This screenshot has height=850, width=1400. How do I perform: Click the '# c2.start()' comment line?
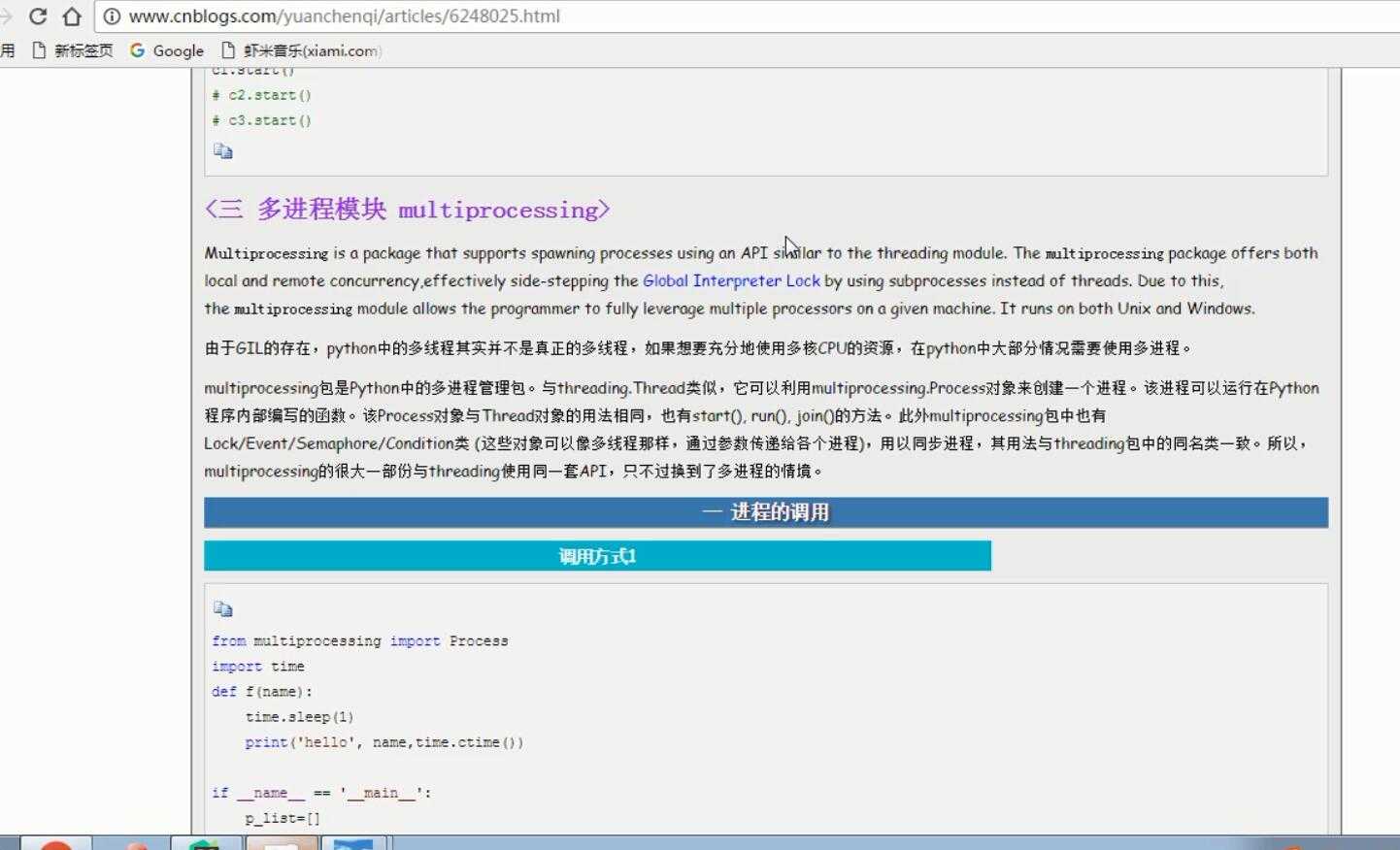[262, 95]
